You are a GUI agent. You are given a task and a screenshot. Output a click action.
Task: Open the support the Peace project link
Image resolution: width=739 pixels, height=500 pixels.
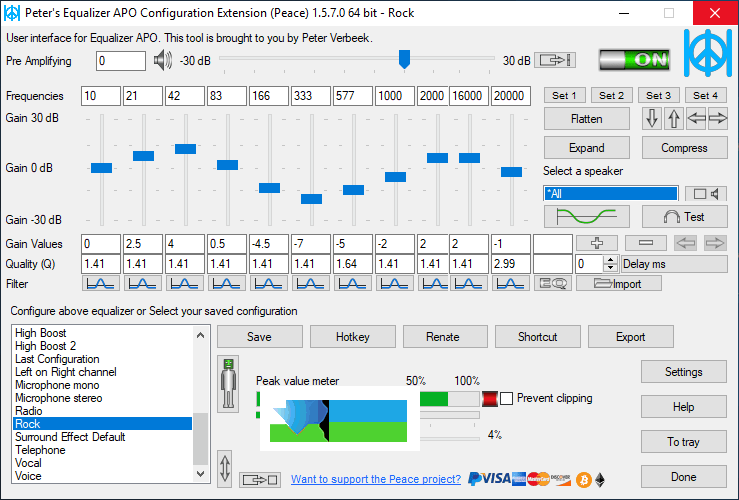376,479
